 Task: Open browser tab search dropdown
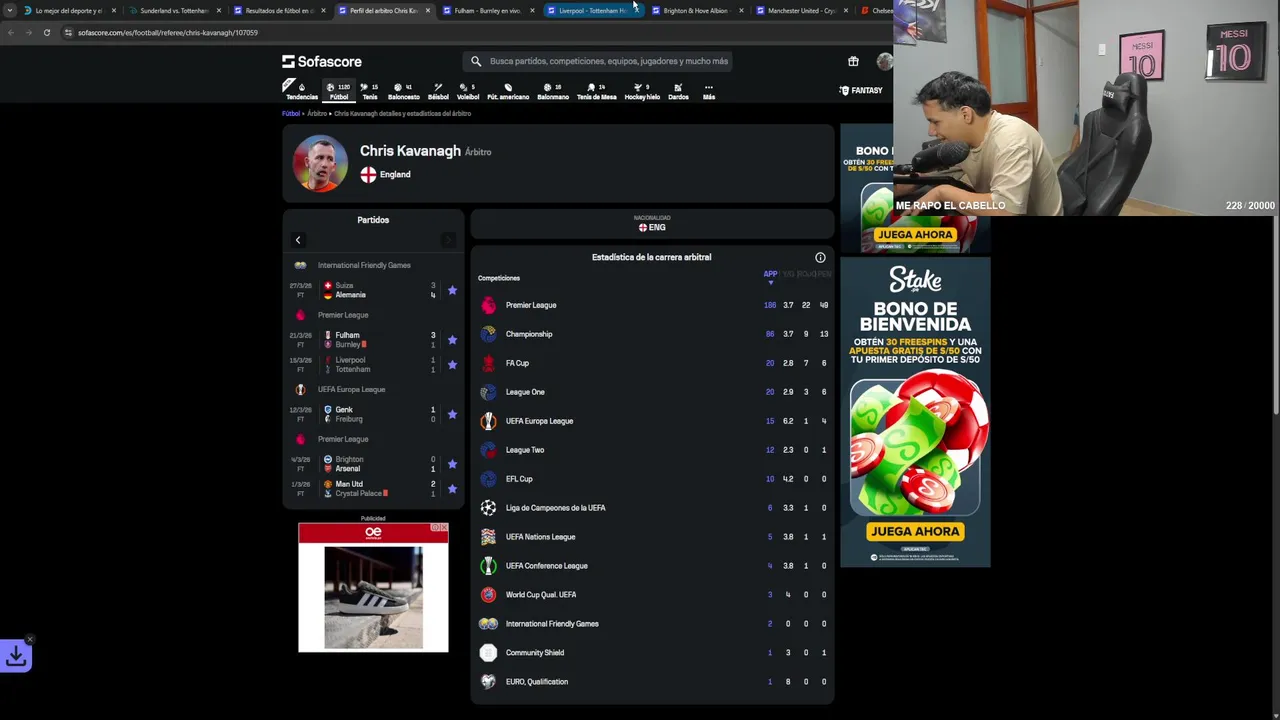coord(10,11)
